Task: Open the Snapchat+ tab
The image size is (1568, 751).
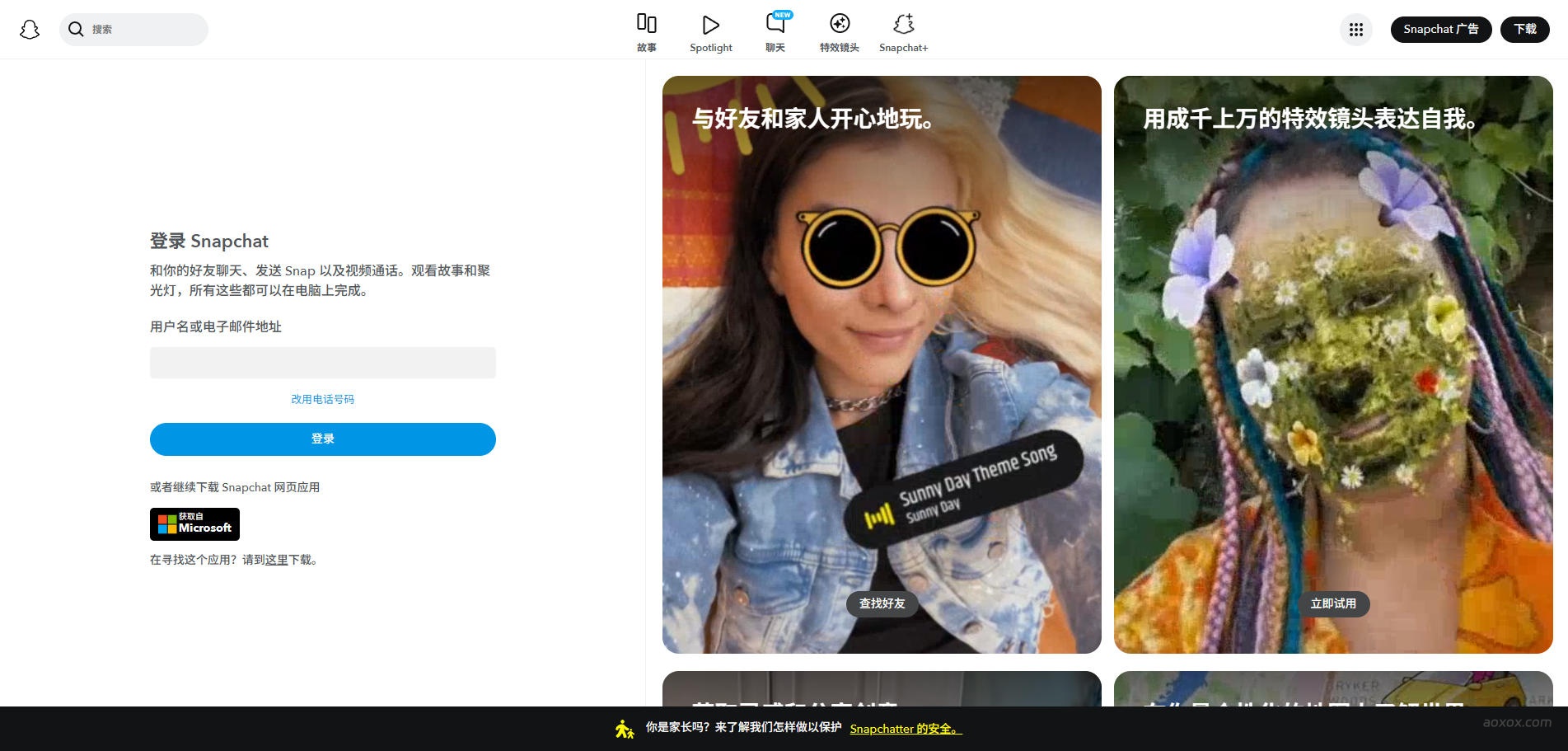Action: coord(904,33)
